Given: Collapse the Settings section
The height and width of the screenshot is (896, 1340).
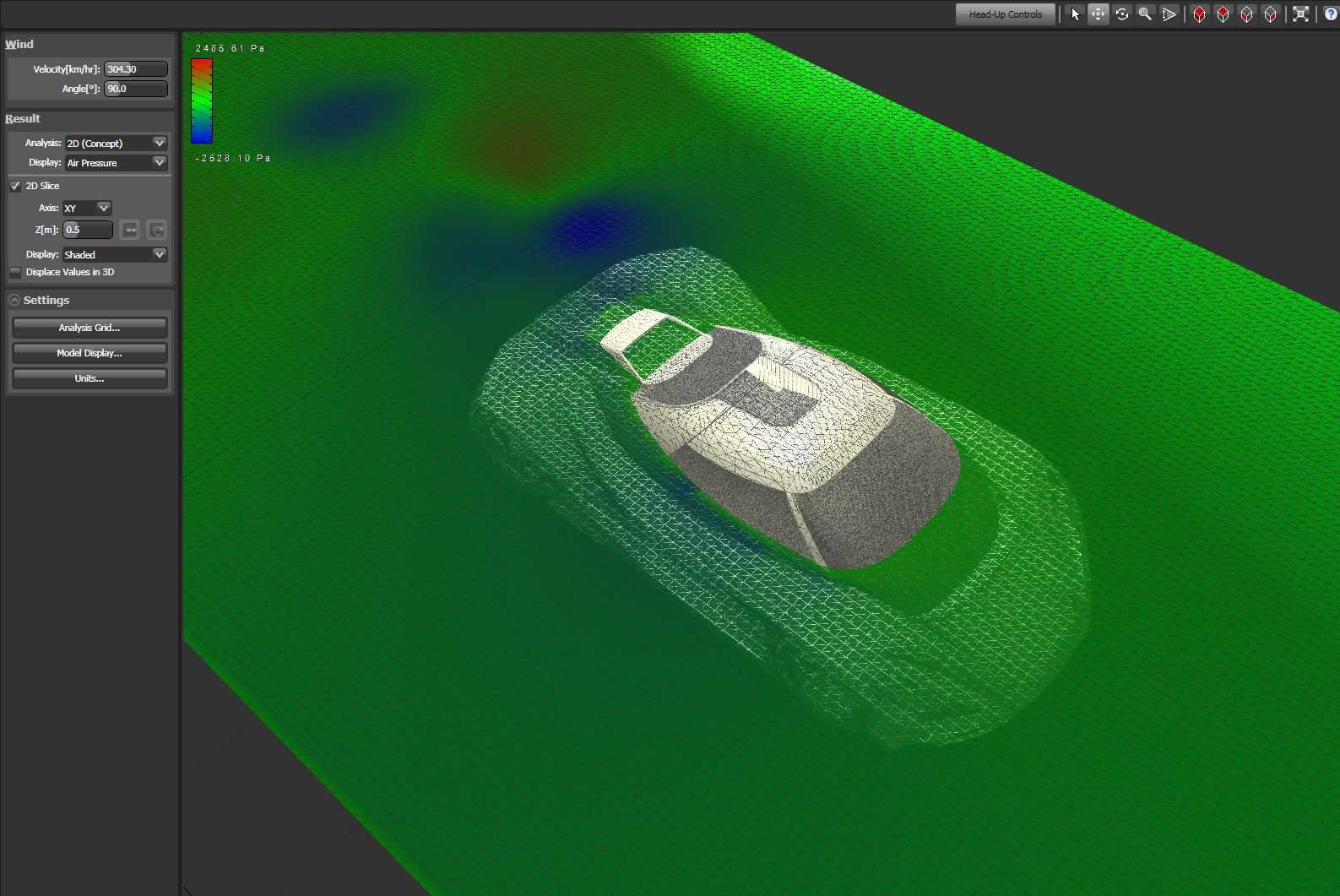Looking at the screenshot, I should (14, 300).
